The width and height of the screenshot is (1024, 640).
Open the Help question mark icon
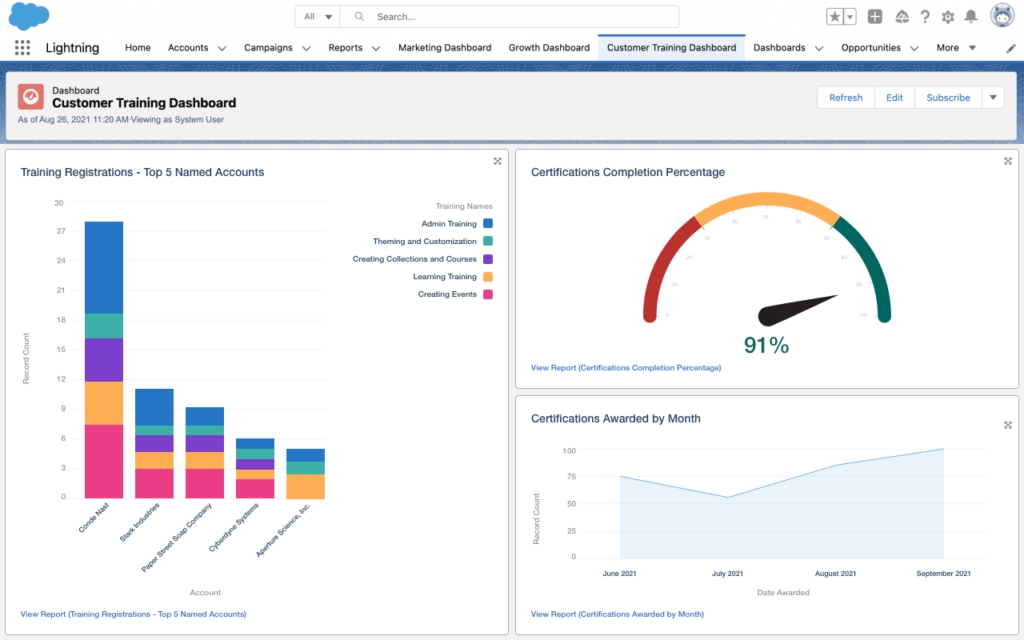point(925,17)
